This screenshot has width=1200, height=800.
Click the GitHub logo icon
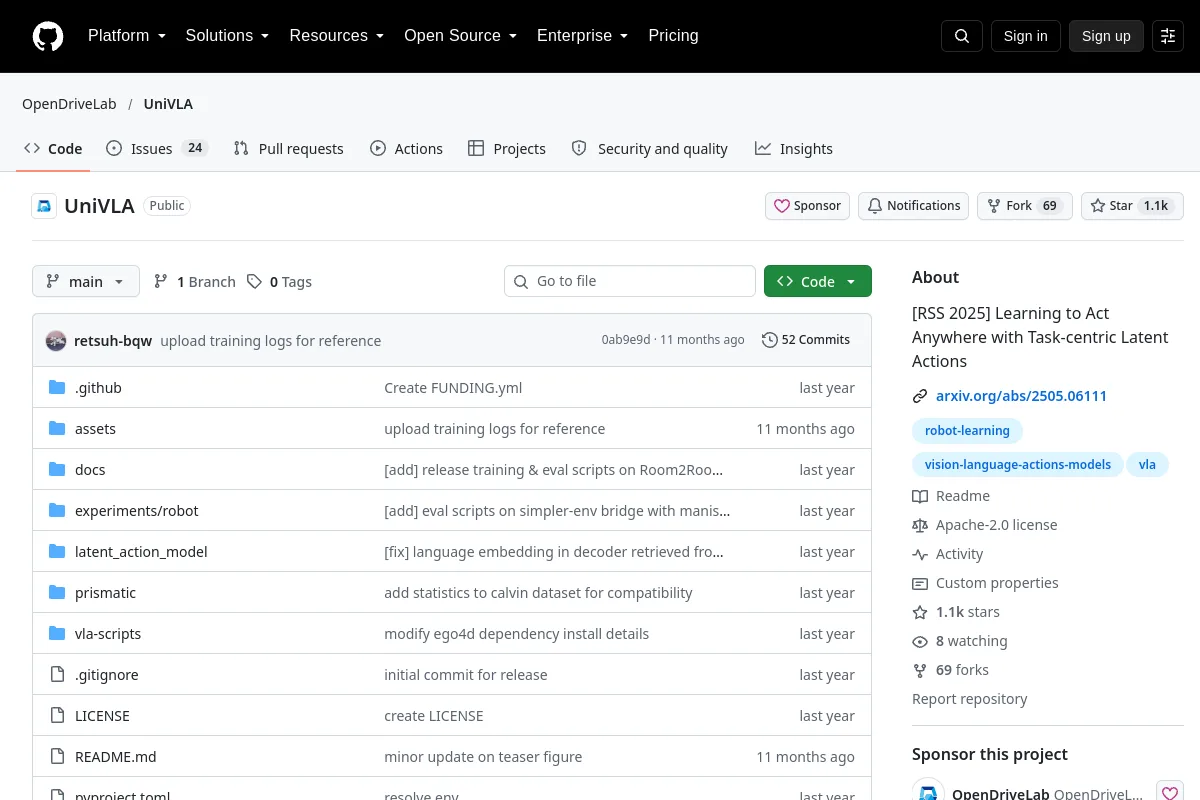48,36
